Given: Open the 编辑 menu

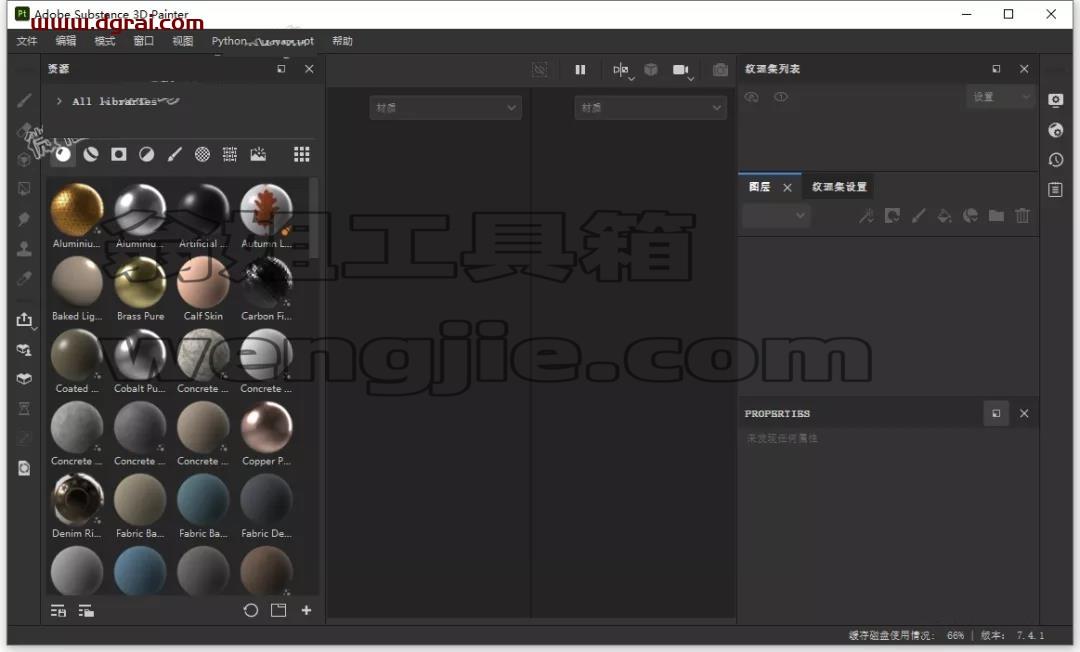Looking at the screenshot, I should (x=65, y=41).
